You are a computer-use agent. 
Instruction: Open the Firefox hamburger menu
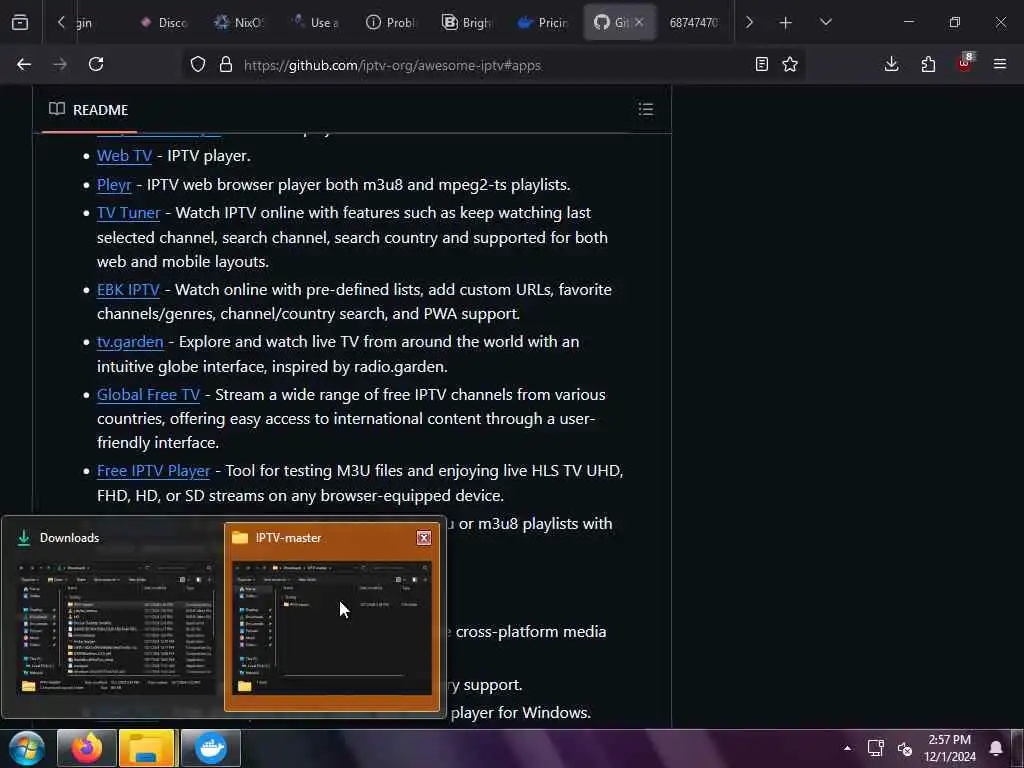pyautogui.click(x=1000, y=64)
